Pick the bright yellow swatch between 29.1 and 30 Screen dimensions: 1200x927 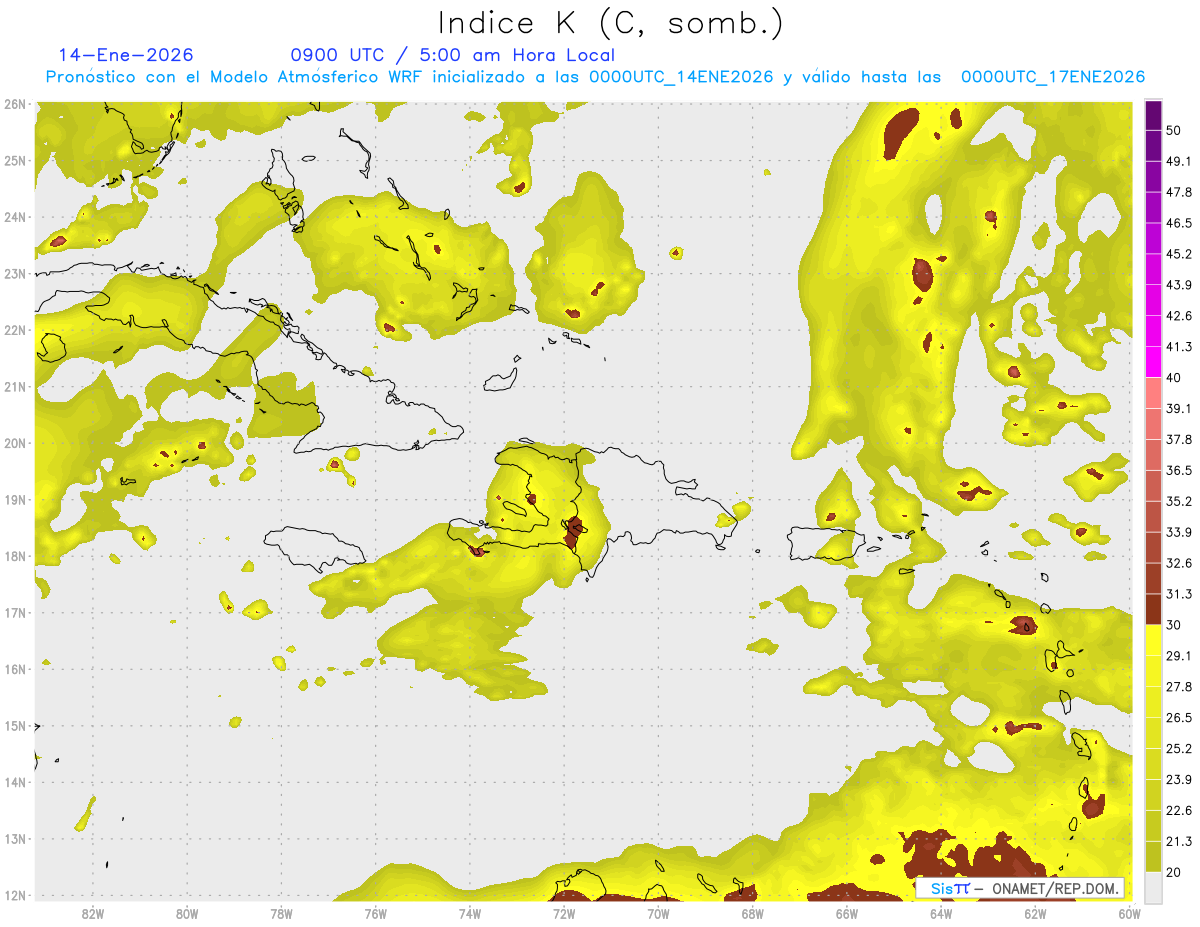pos(1154,640)
